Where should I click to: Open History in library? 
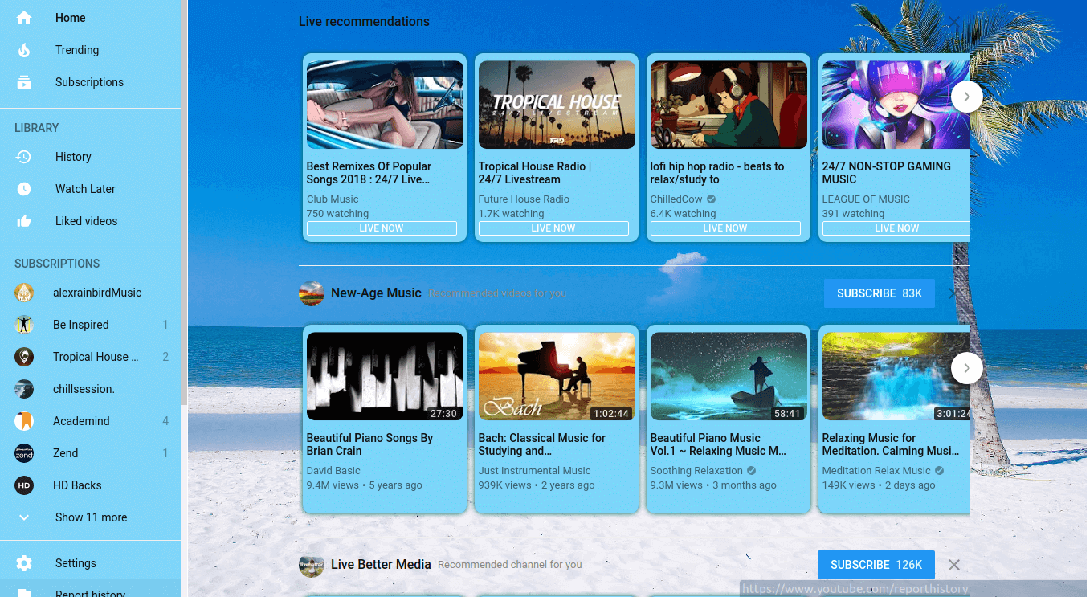(x=90, y=157)
